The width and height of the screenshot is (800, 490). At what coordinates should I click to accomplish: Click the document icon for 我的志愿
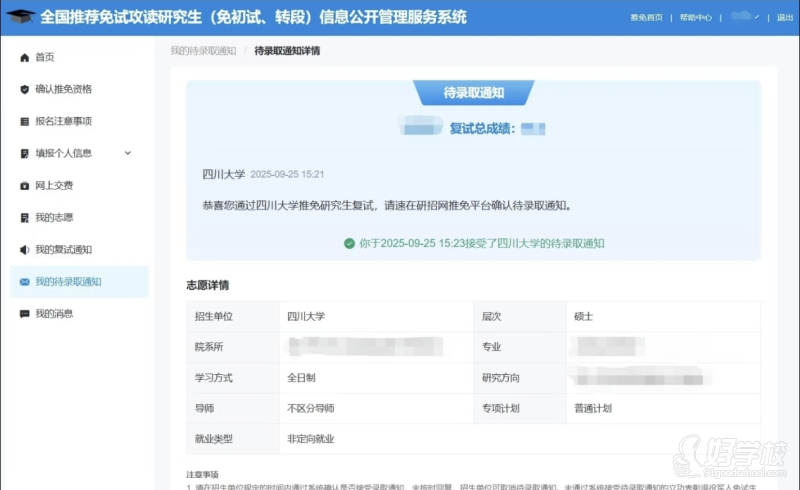click(24, 217)
